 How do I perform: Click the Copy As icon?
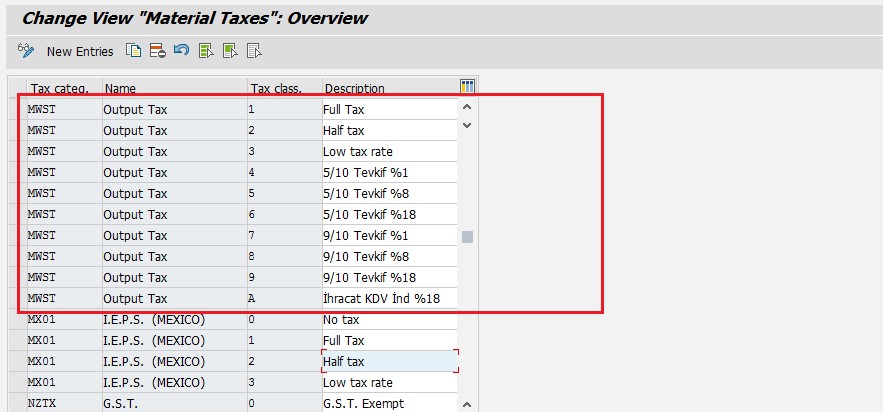133,50
